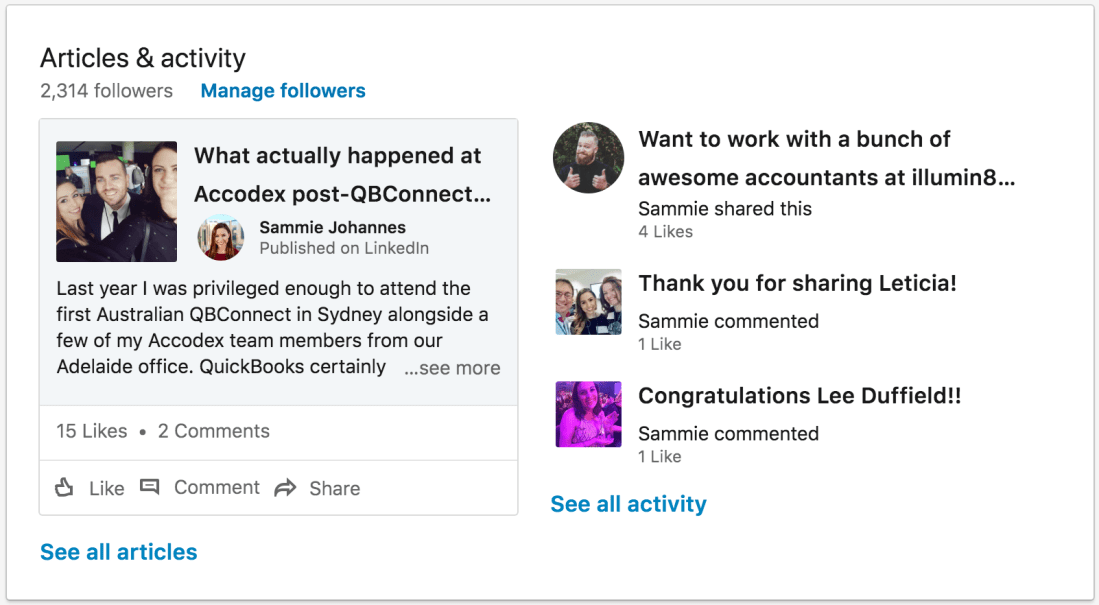Open the article's selfie thumbnail image
Screen dimensions: 1099x605
(x=117, y=201)
